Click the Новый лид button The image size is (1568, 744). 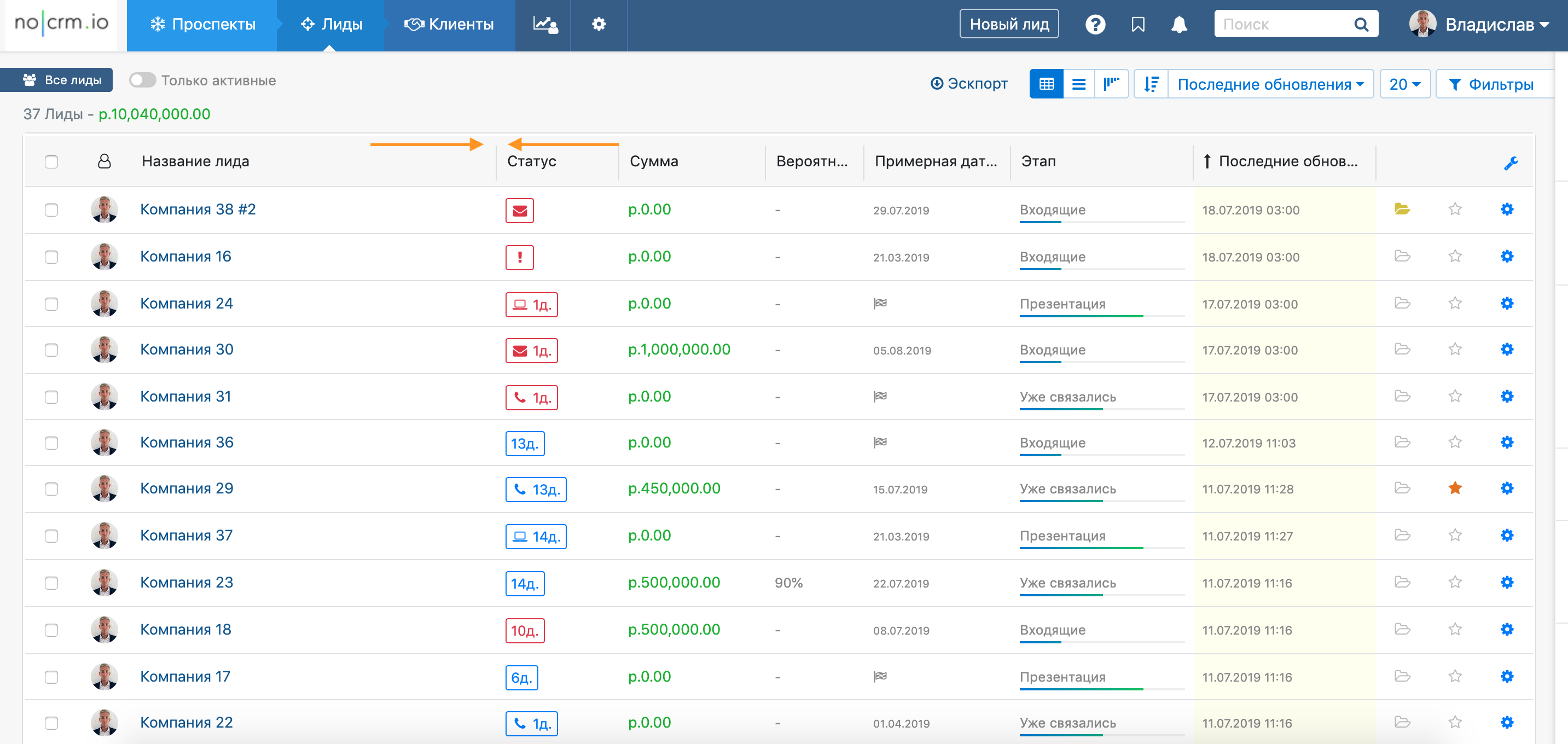coord(1009,25)
